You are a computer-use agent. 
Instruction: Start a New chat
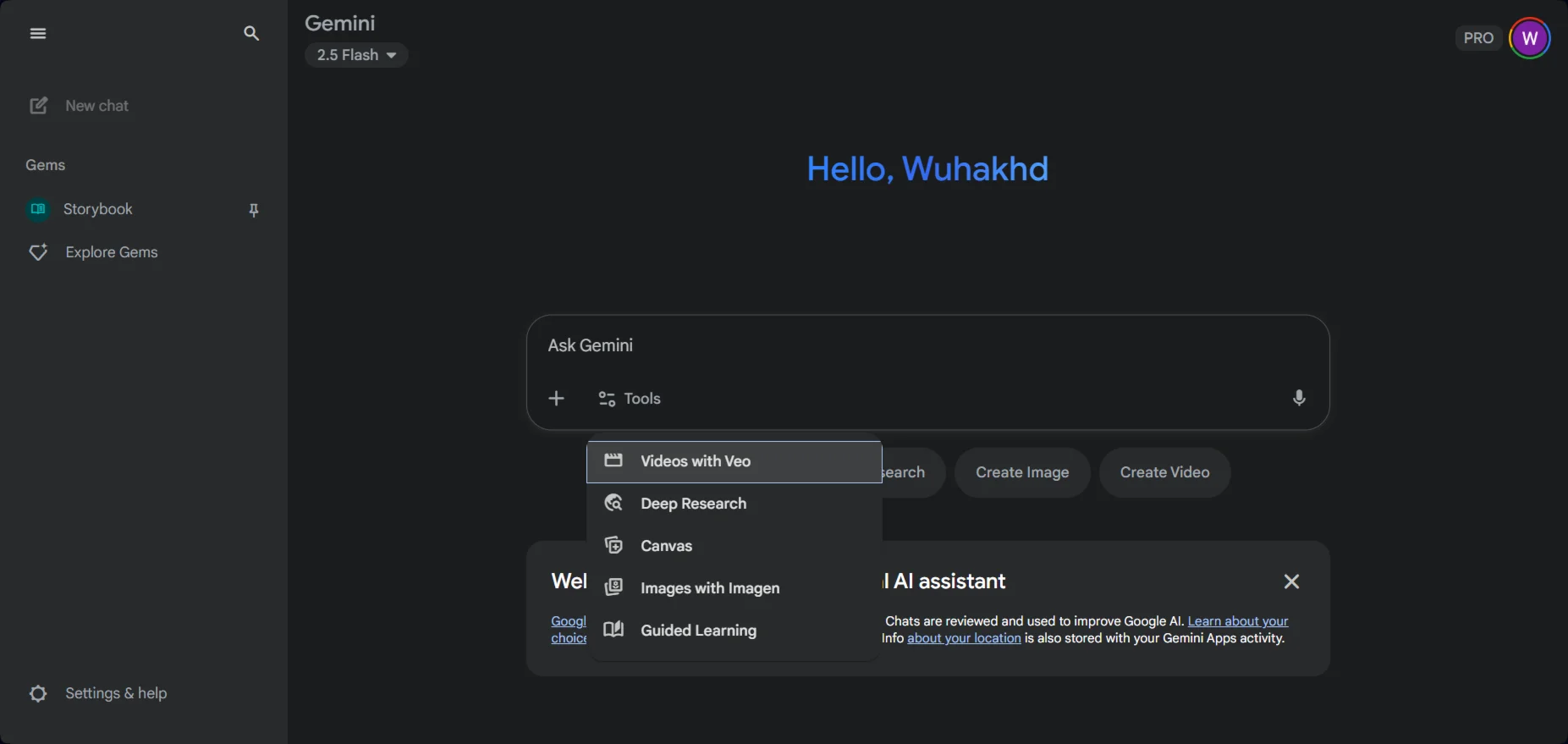coord(144,106)
